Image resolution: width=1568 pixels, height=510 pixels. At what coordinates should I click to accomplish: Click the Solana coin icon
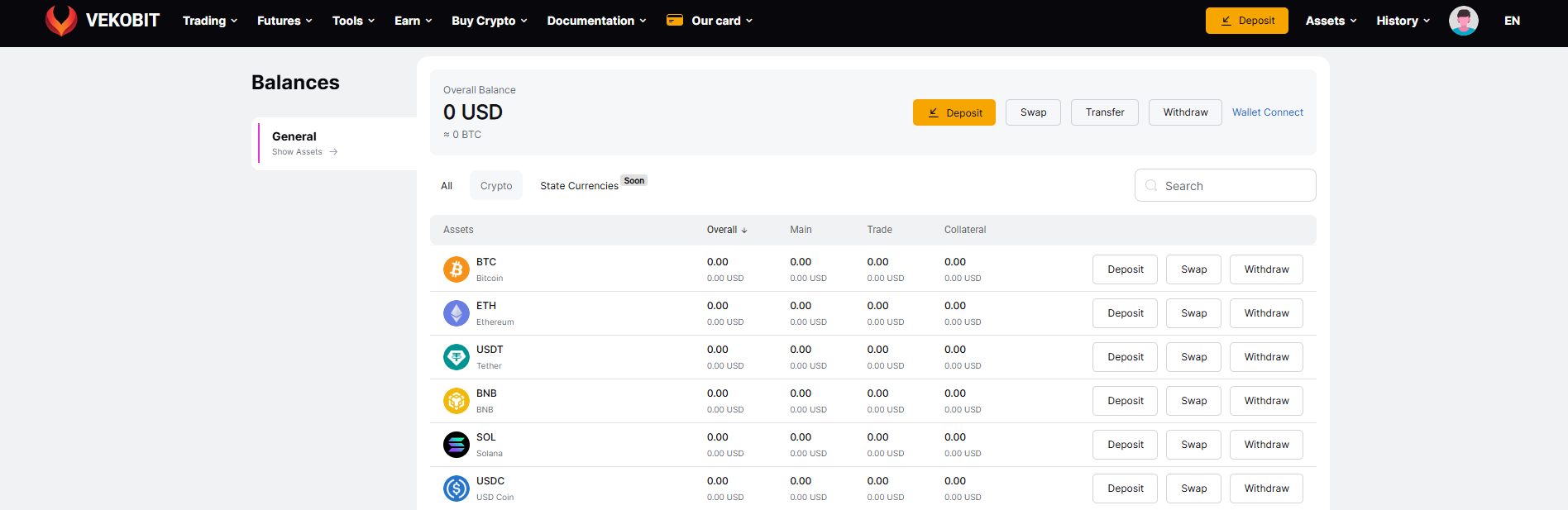[457, 445]
